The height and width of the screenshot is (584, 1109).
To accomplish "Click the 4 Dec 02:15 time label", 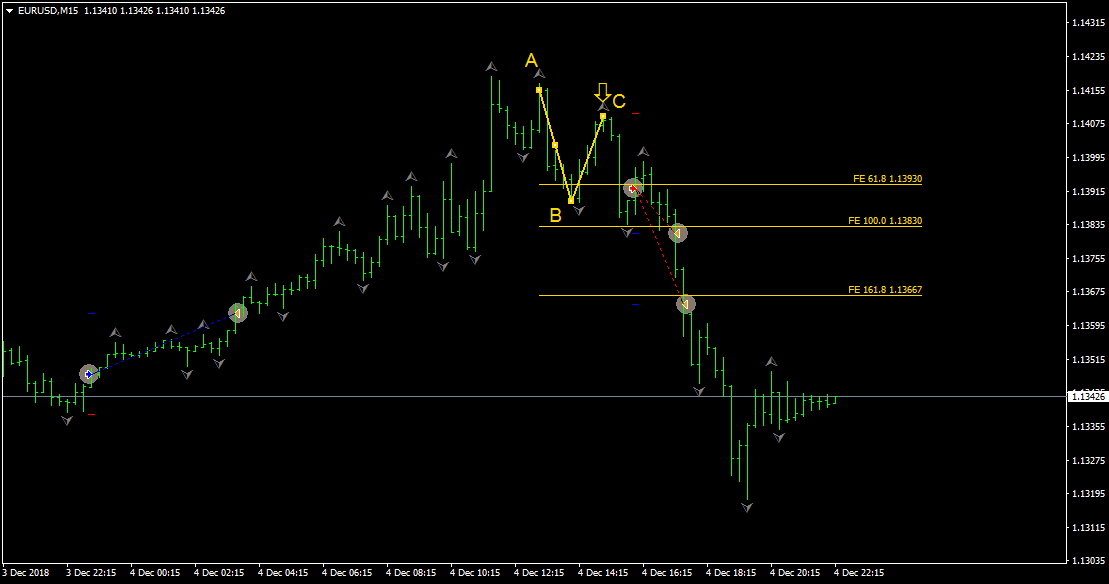I will point(219,573).
